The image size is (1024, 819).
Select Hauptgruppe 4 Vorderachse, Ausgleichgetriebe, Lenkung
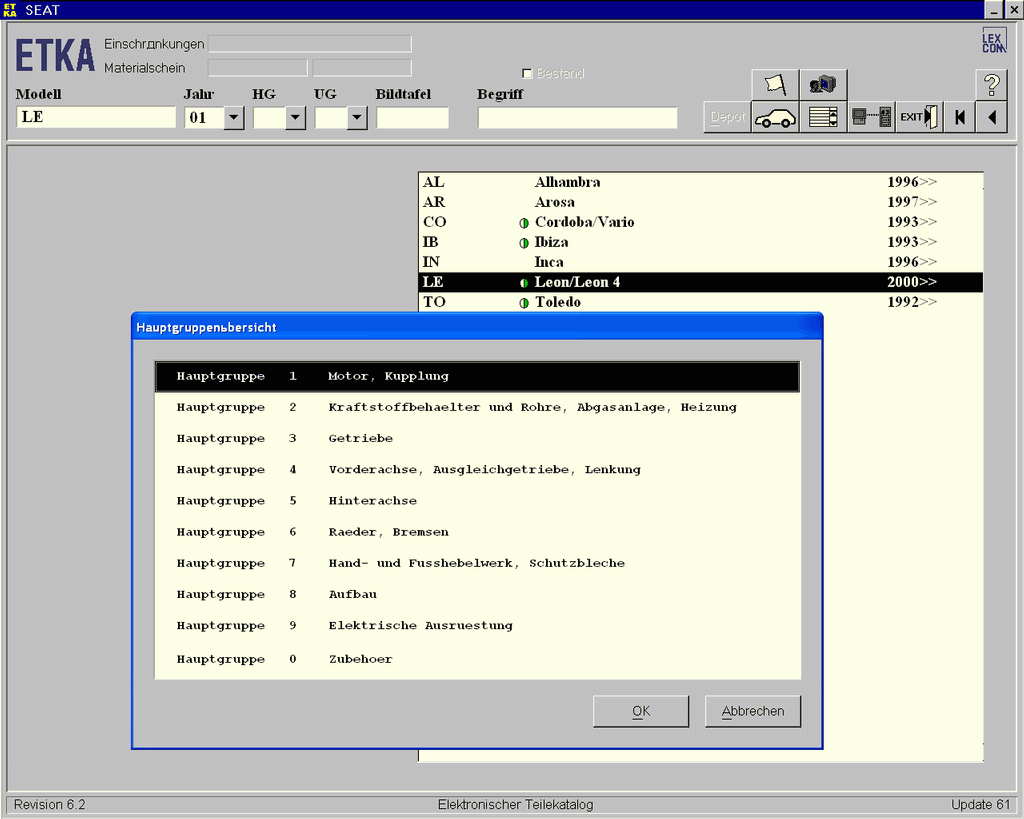coord(477,470)
